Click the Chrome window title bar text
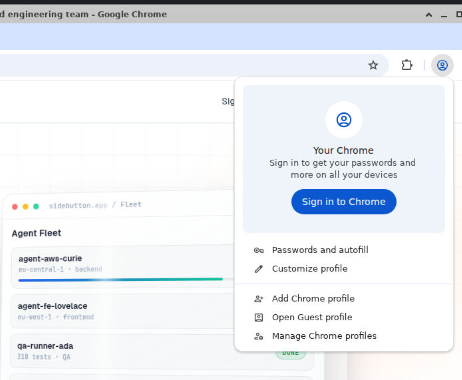The width and height of the screenshot is (462, 380). coord(83,14)
